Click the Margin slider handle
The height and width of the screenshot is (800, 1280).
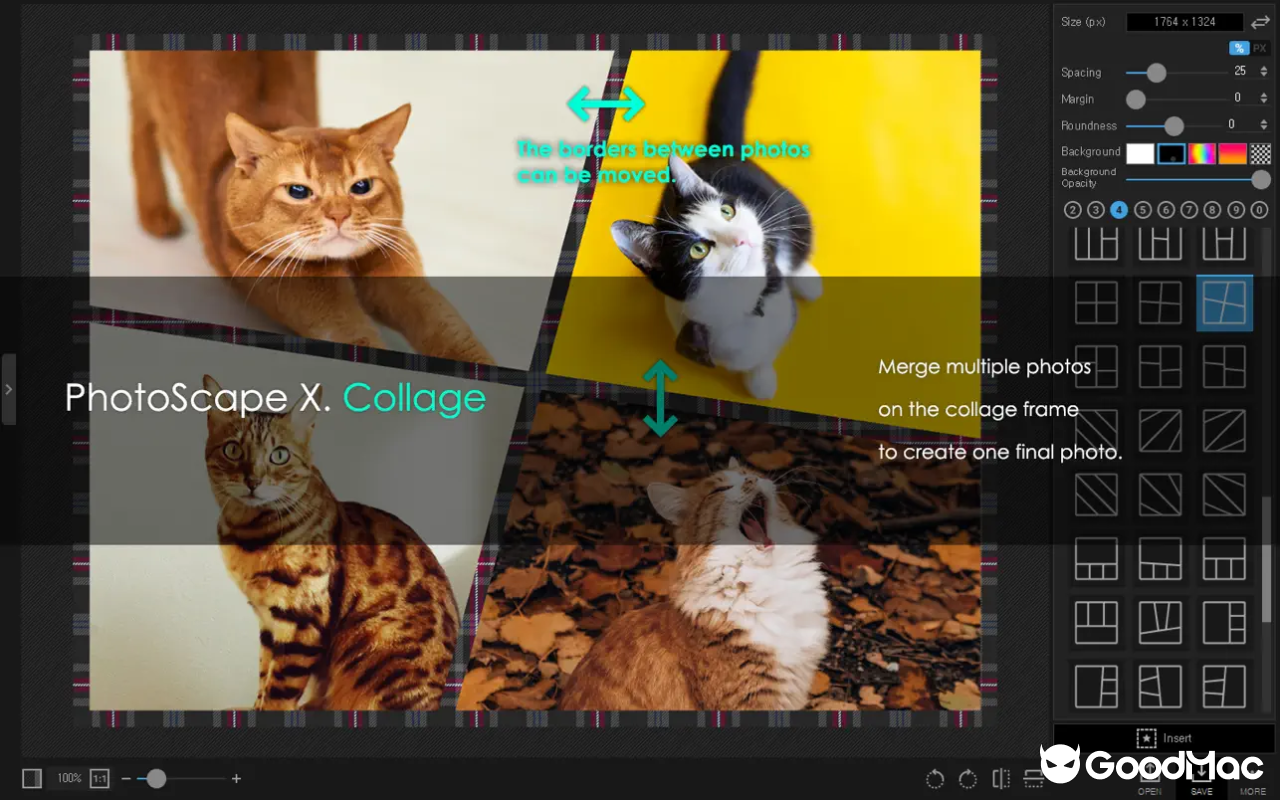[1136, 99]
